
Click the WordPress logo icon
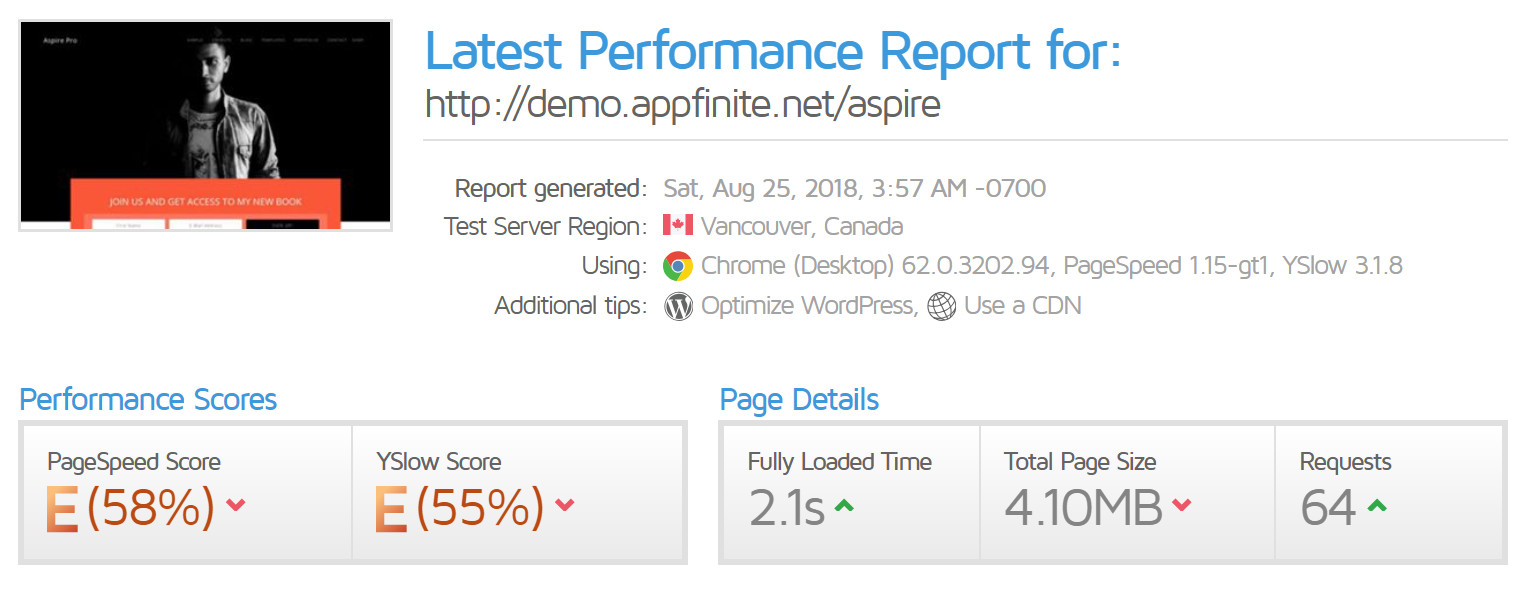tap(678, 306)
